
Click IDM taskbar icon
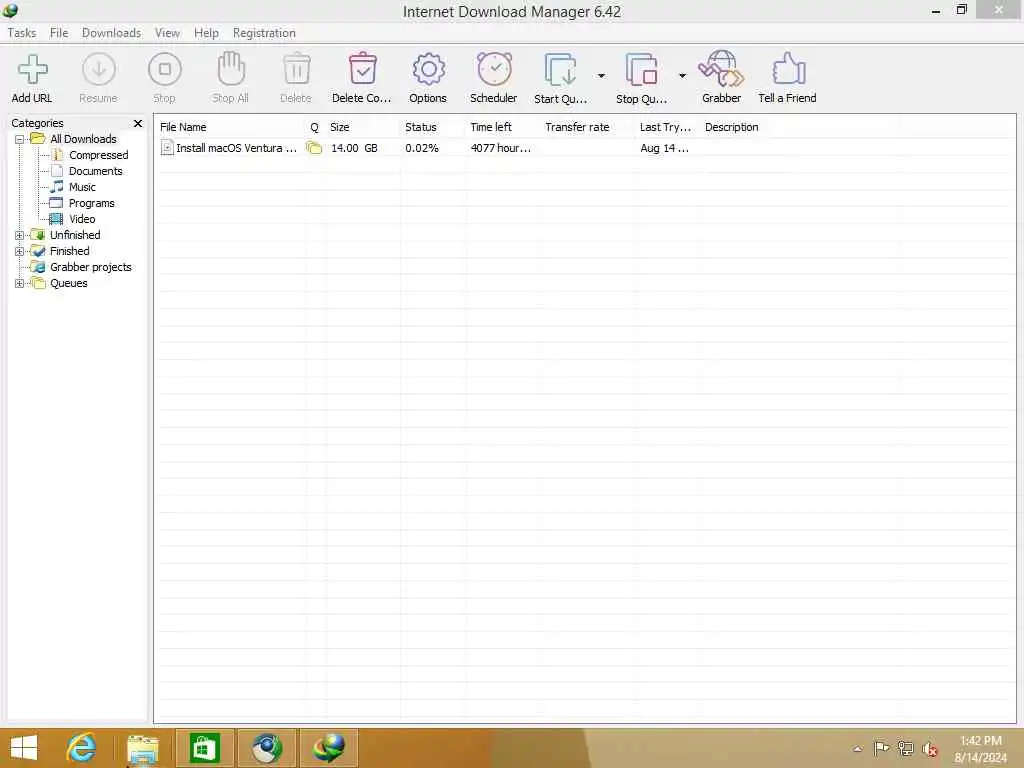(x=329, y=748)
